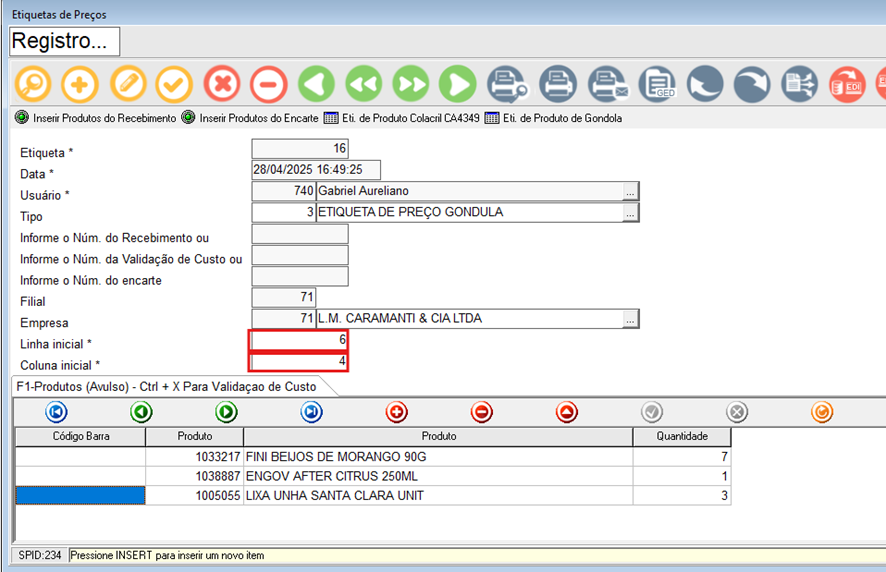Click the plain printer icon

tap(558, 84)
